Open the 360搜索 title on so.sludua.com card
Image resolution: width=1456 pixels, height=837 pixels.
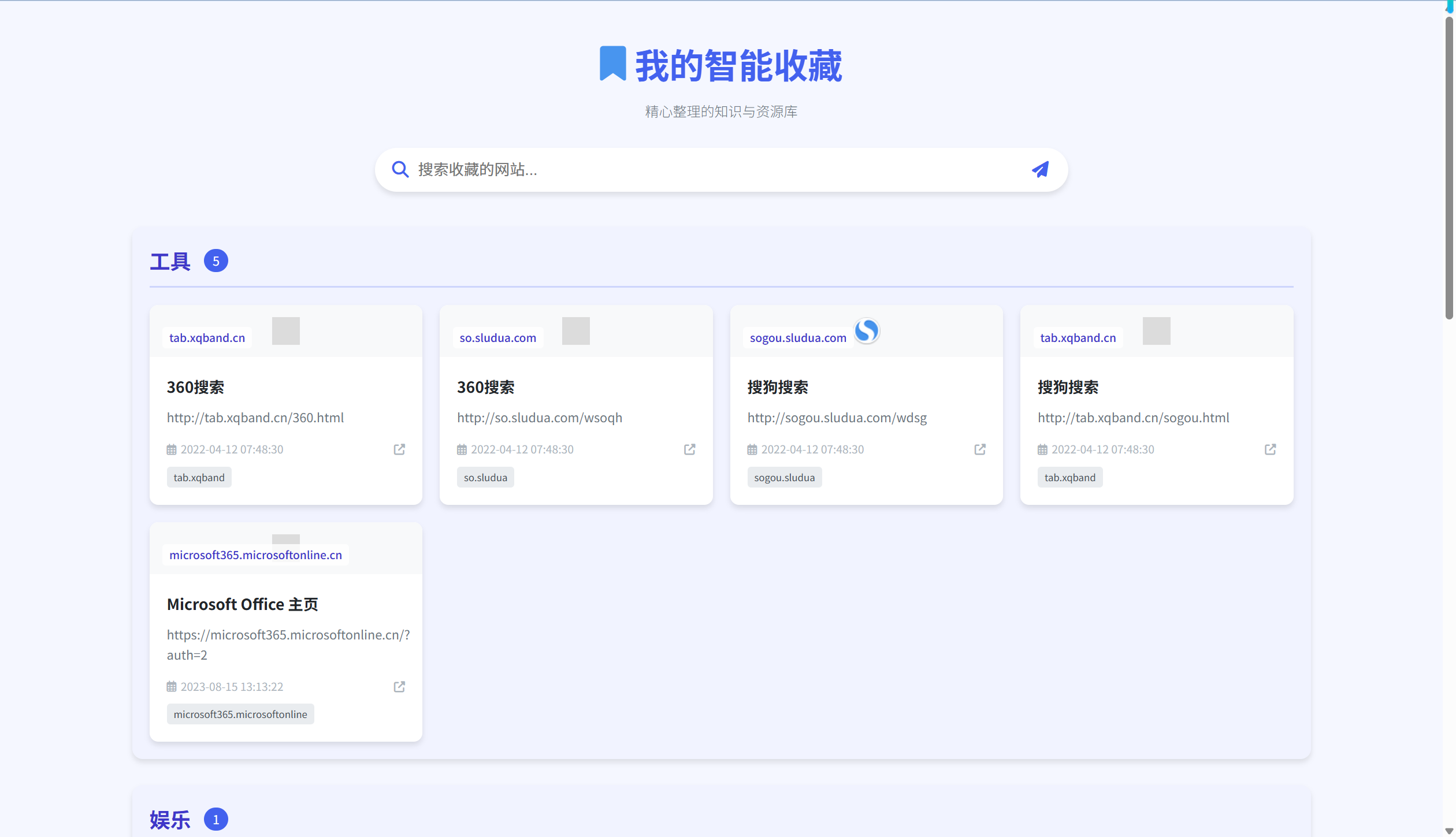click(x=486, y=387)
